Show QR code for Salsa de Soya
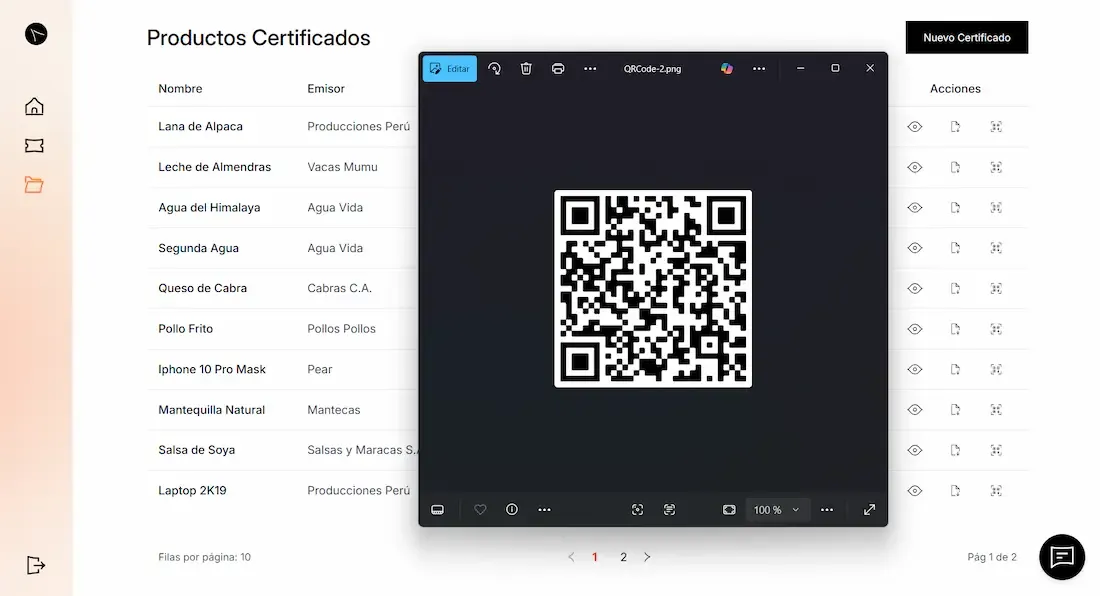Image resolution: width=1100 pixels, height=596 pixels. (996, 450)
